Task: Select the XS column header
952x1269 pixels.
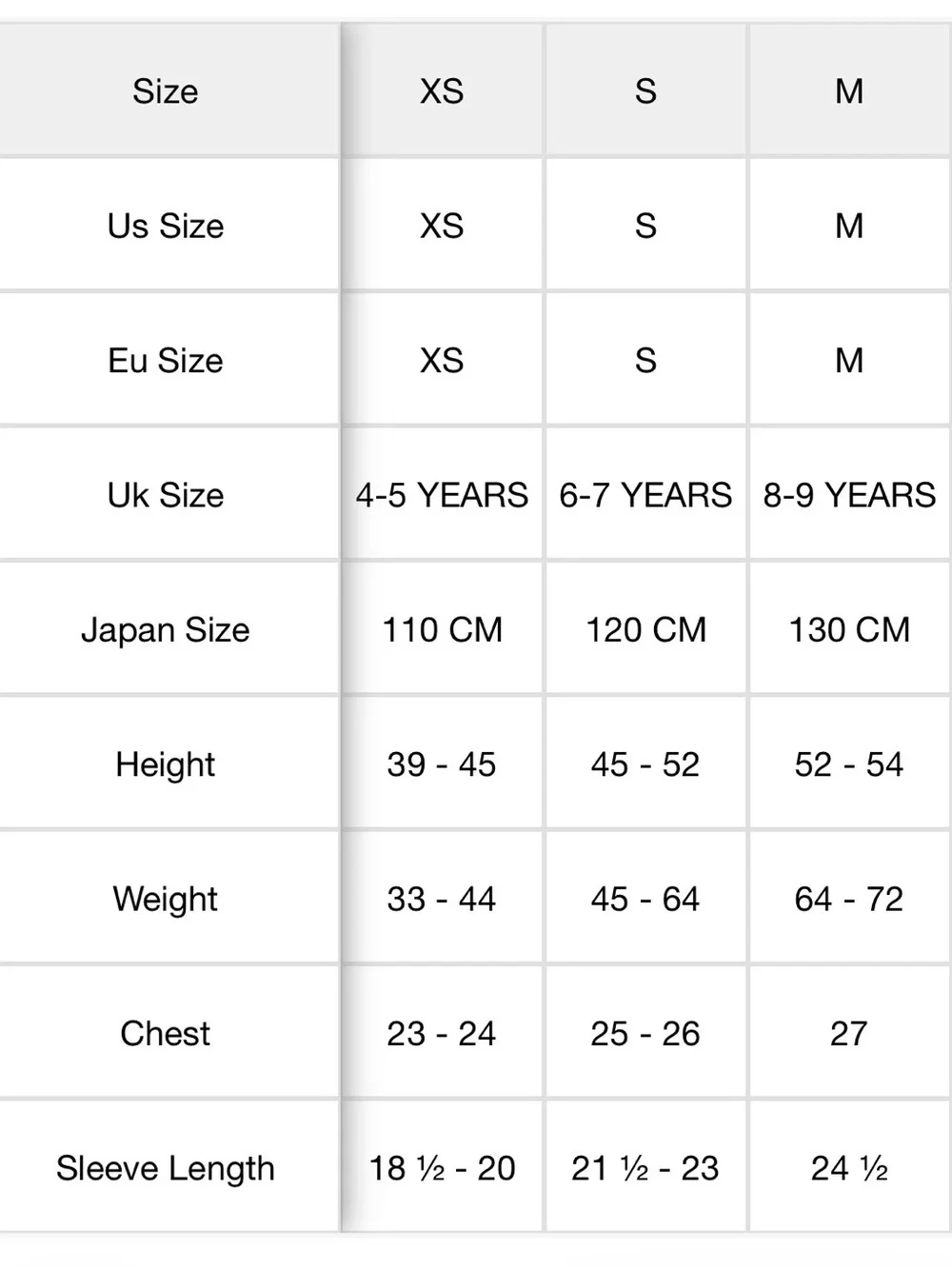Action: coord(442,91)
